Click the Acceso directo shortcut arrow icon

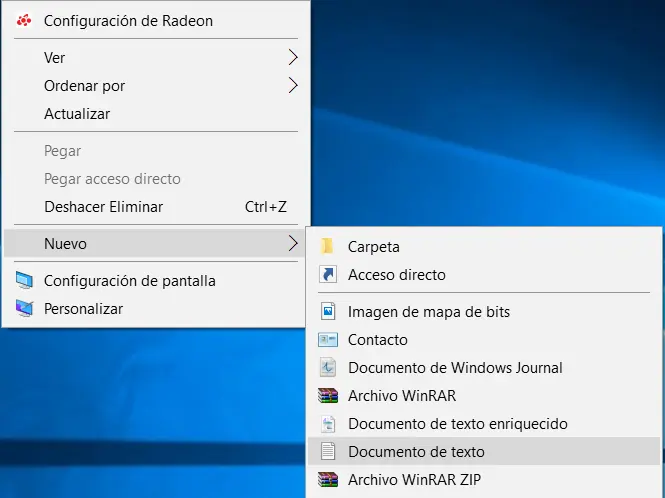click(x=328, y=274)
